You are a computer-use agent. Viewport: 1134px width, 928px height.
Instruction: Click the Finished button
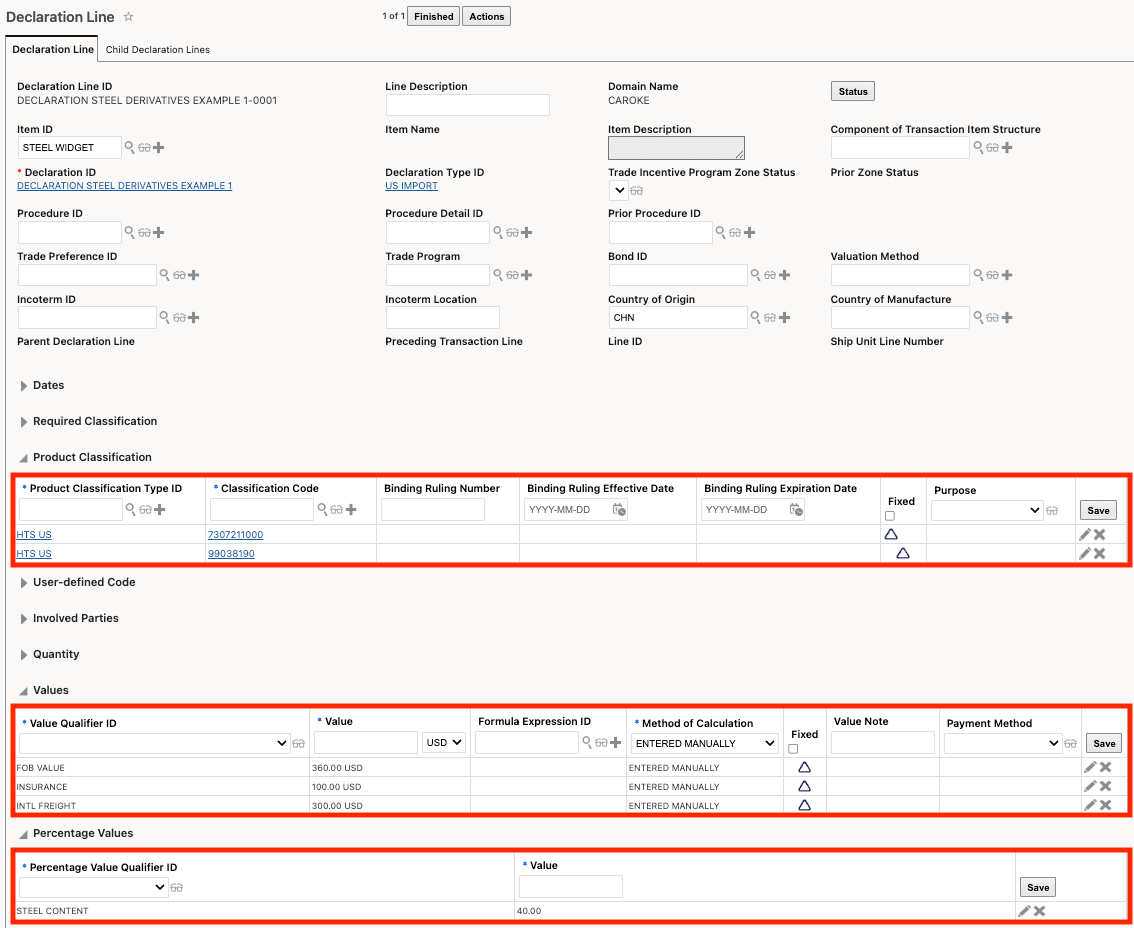[x=433, y=17]
